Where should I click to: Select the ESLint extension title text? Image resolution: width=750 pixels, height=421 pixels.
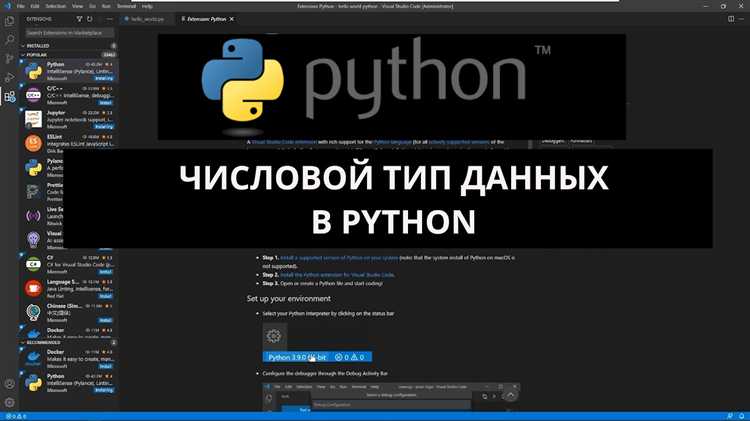tap(55, 137)
